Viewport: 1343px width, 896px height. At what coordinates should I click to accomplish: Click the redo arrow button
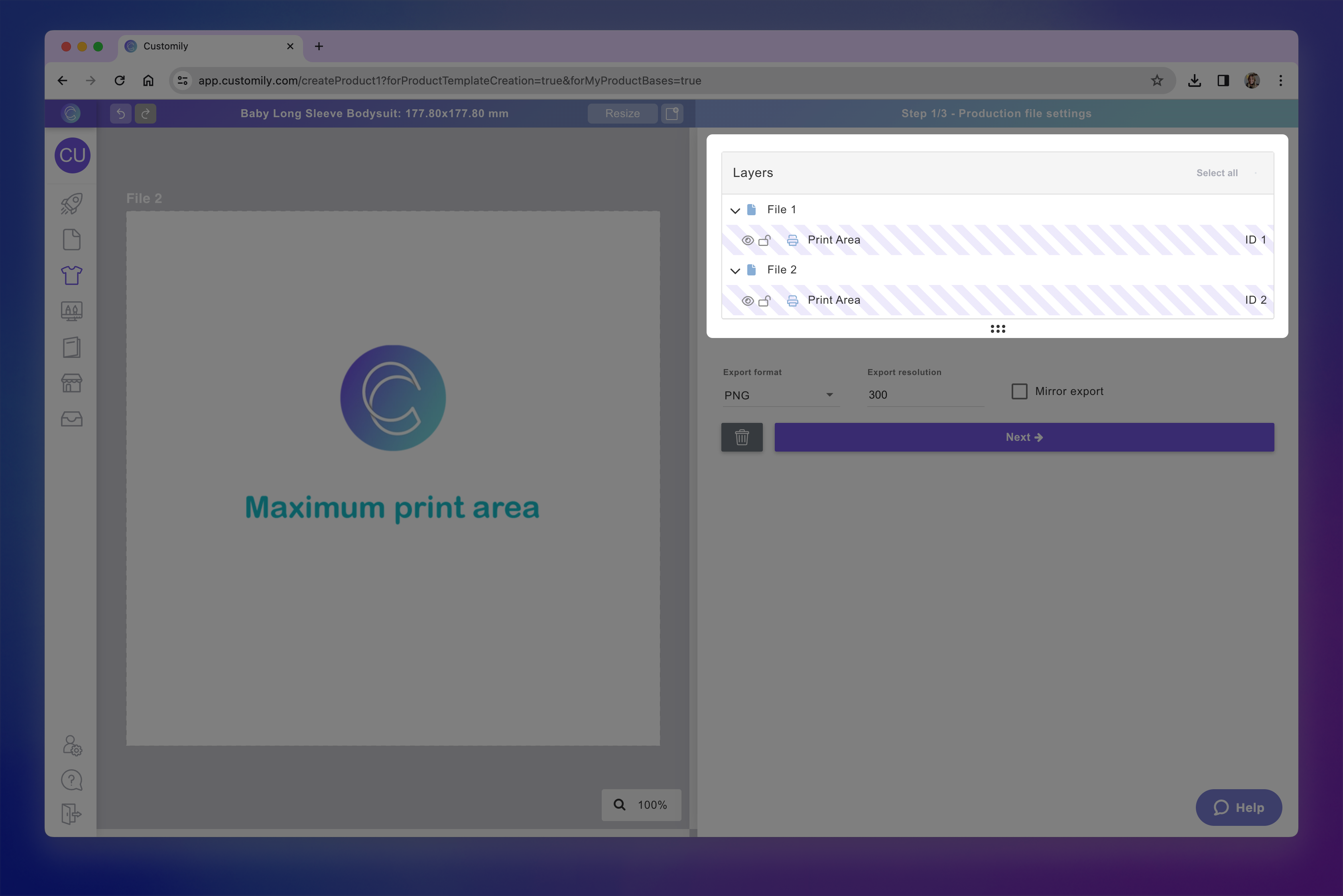[x=146, y=113]
